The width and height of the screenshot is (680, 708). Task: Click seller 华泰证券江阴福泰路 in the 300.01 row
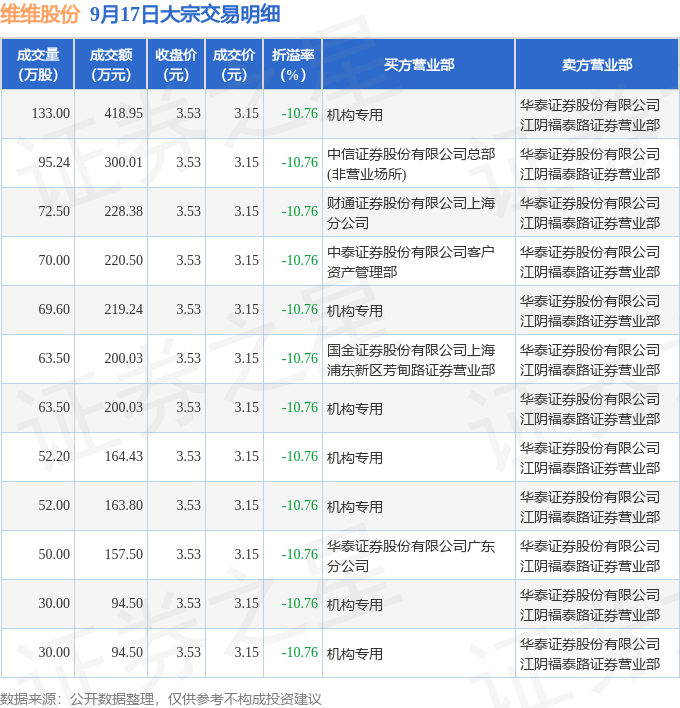[x=590, y=164]
